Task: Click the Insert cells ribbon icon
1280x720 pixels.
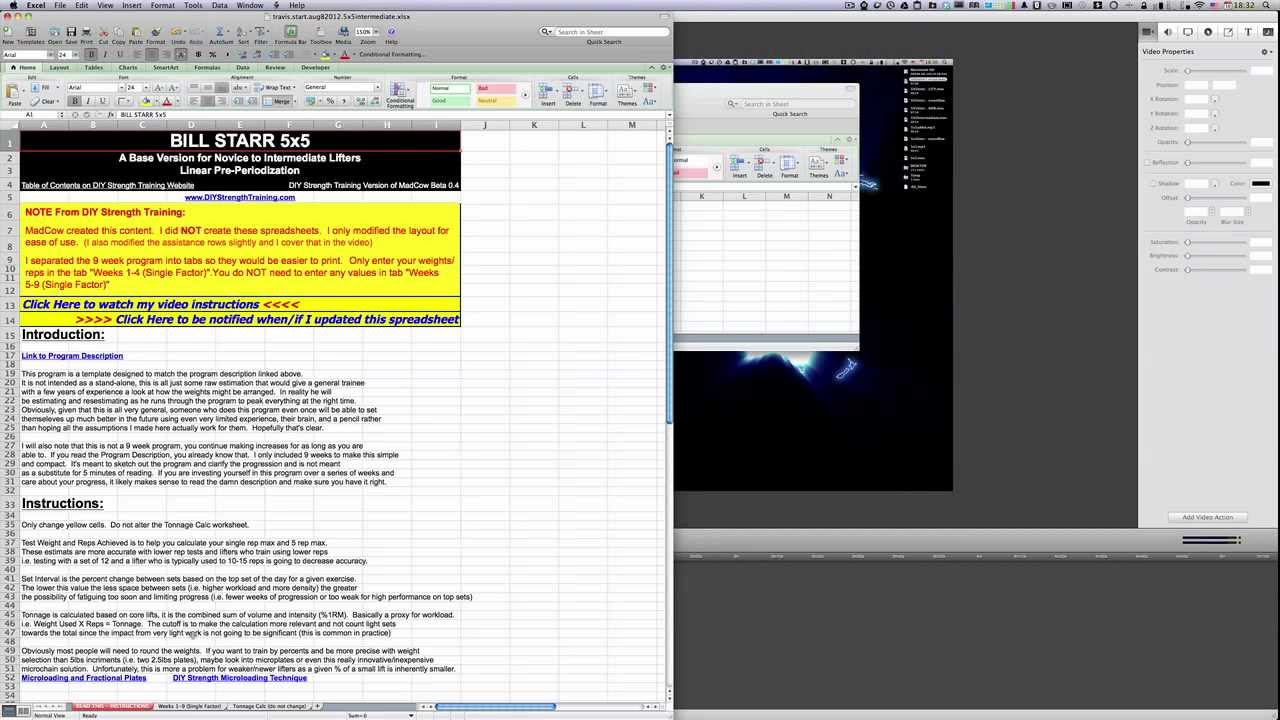Action: pos(545,89)
